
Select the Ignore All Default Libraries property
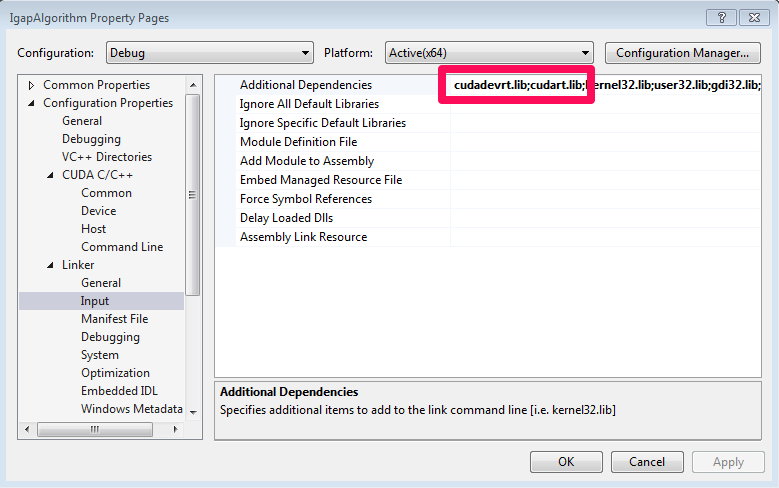coord(309,104)
